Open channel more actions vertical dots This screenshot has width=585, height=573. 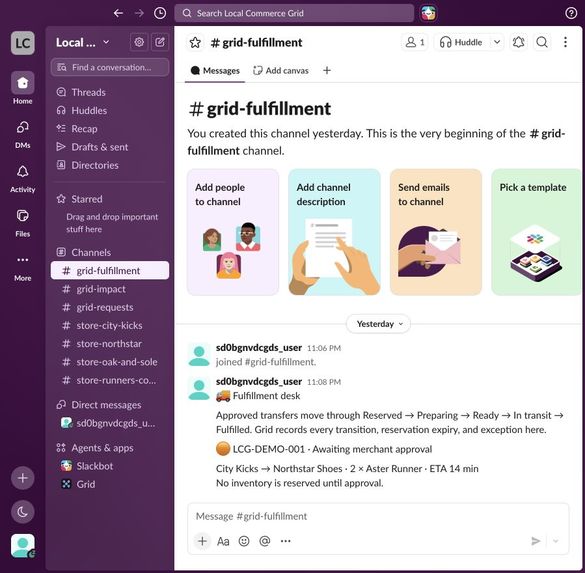tap(566, 42)
